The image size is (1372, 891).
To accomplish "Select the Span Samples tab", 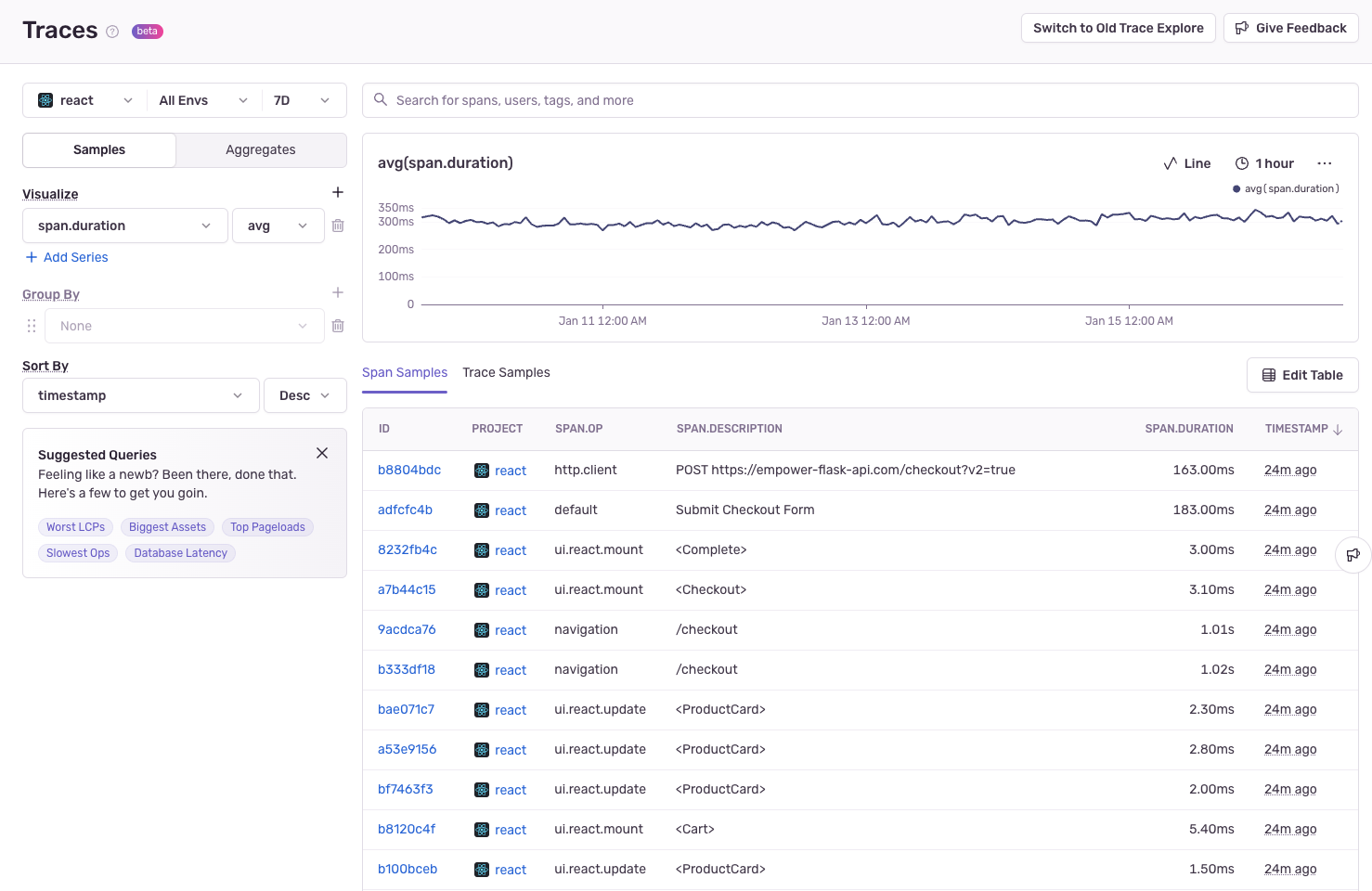I will click(x=405, y=372).
